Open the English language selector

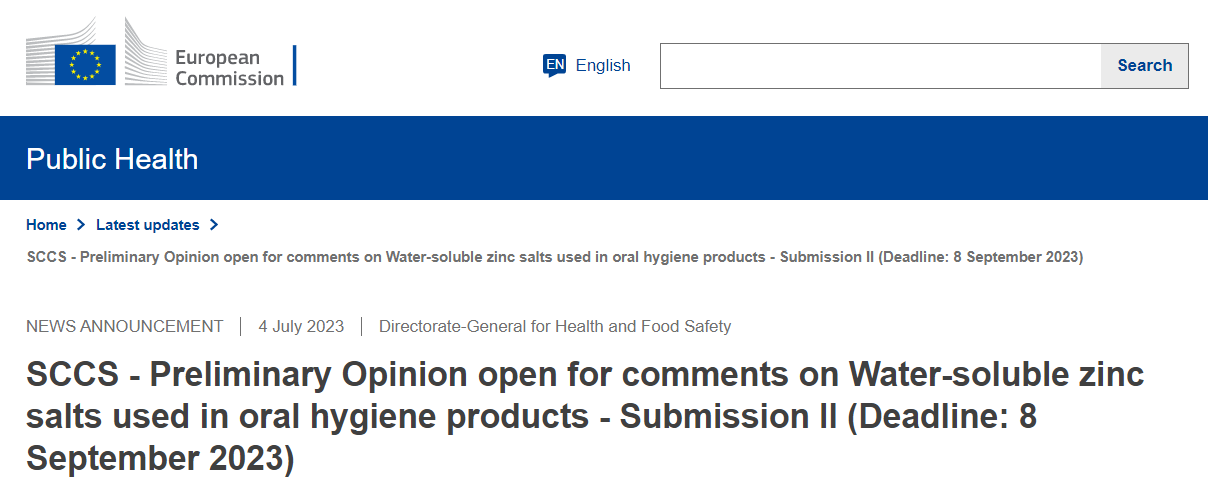coord(603,65)
